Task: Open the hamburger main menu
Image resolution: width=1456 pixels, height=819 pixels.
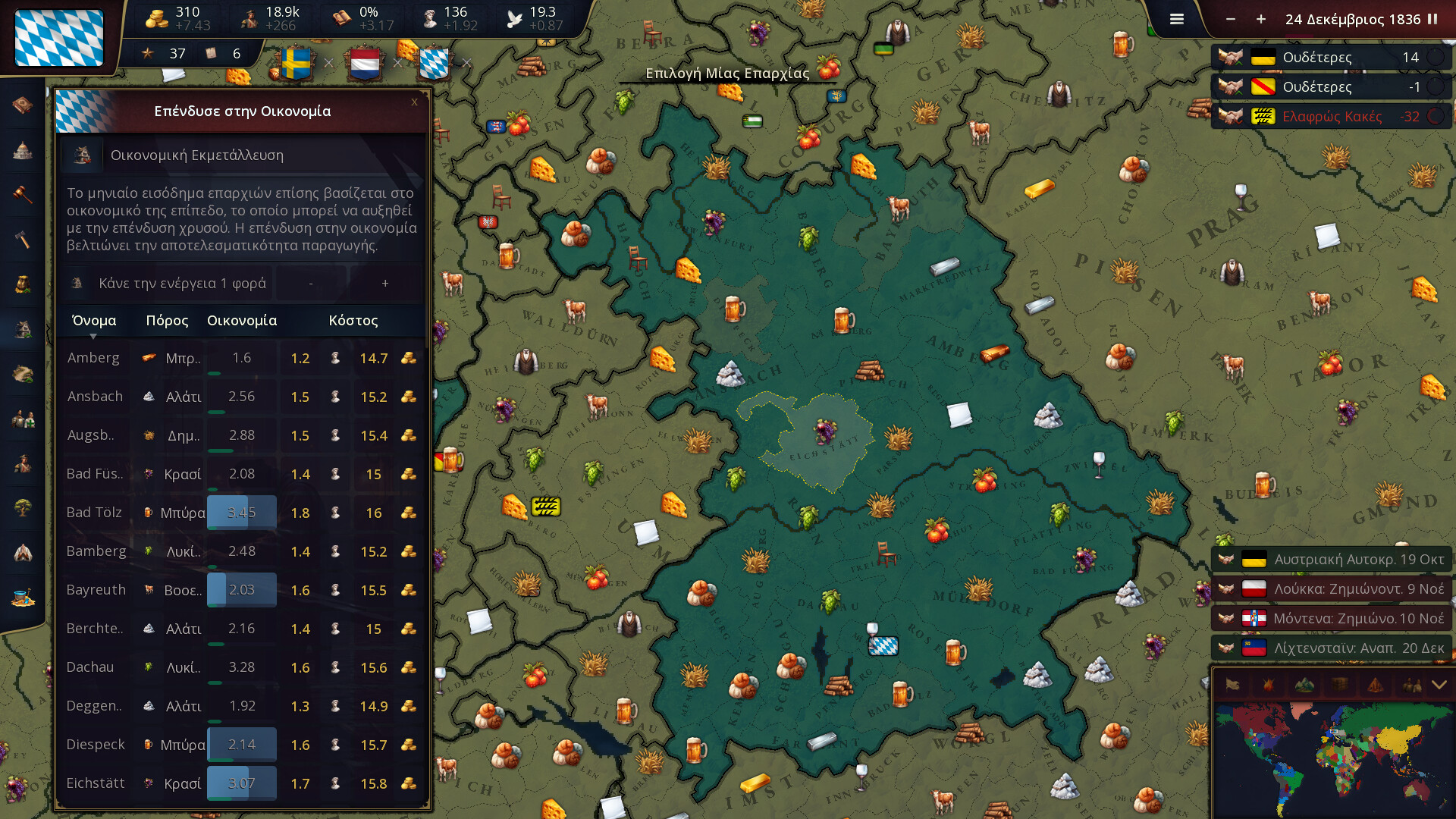Action: coord(1176,20)
